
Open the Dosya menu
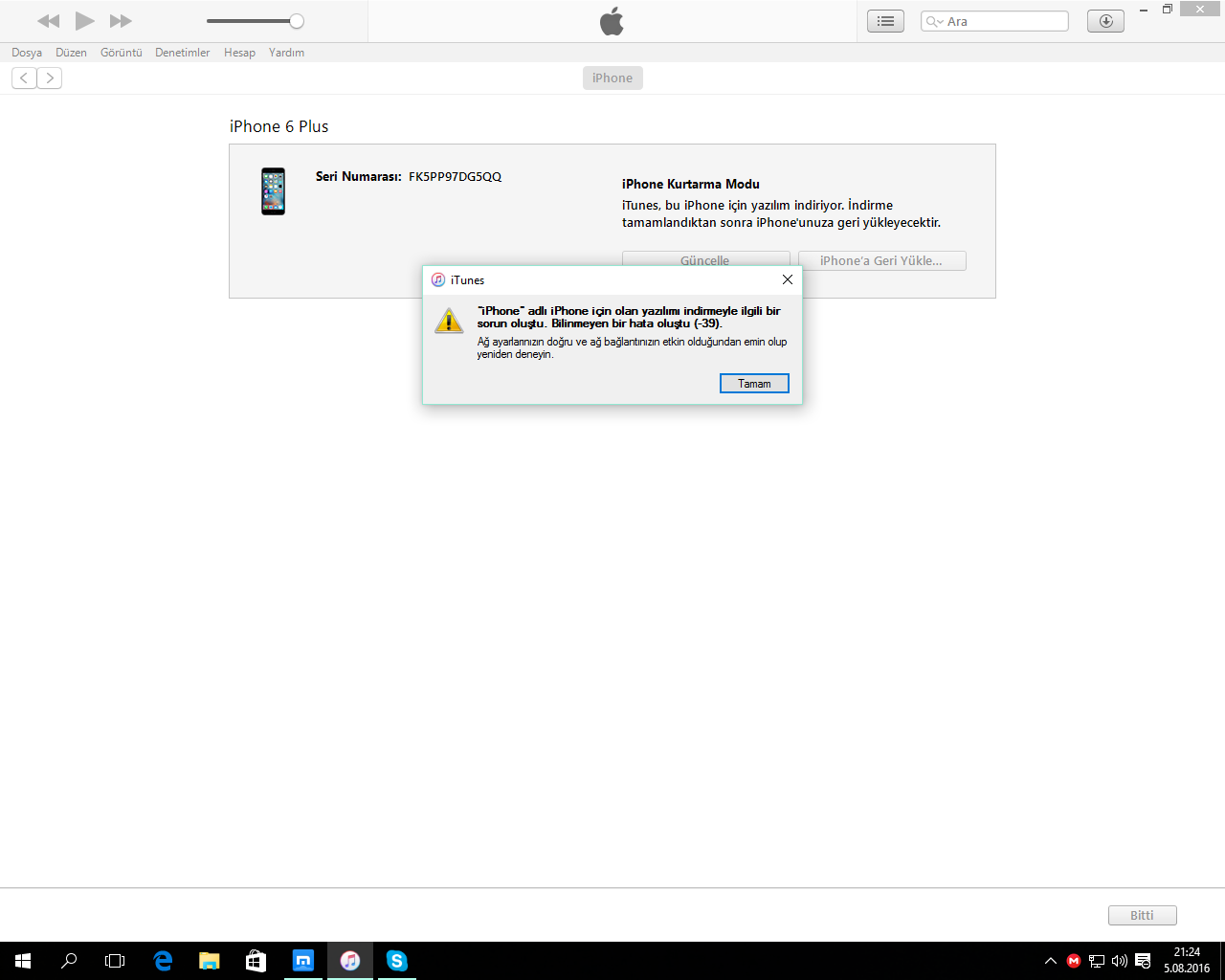27,53
